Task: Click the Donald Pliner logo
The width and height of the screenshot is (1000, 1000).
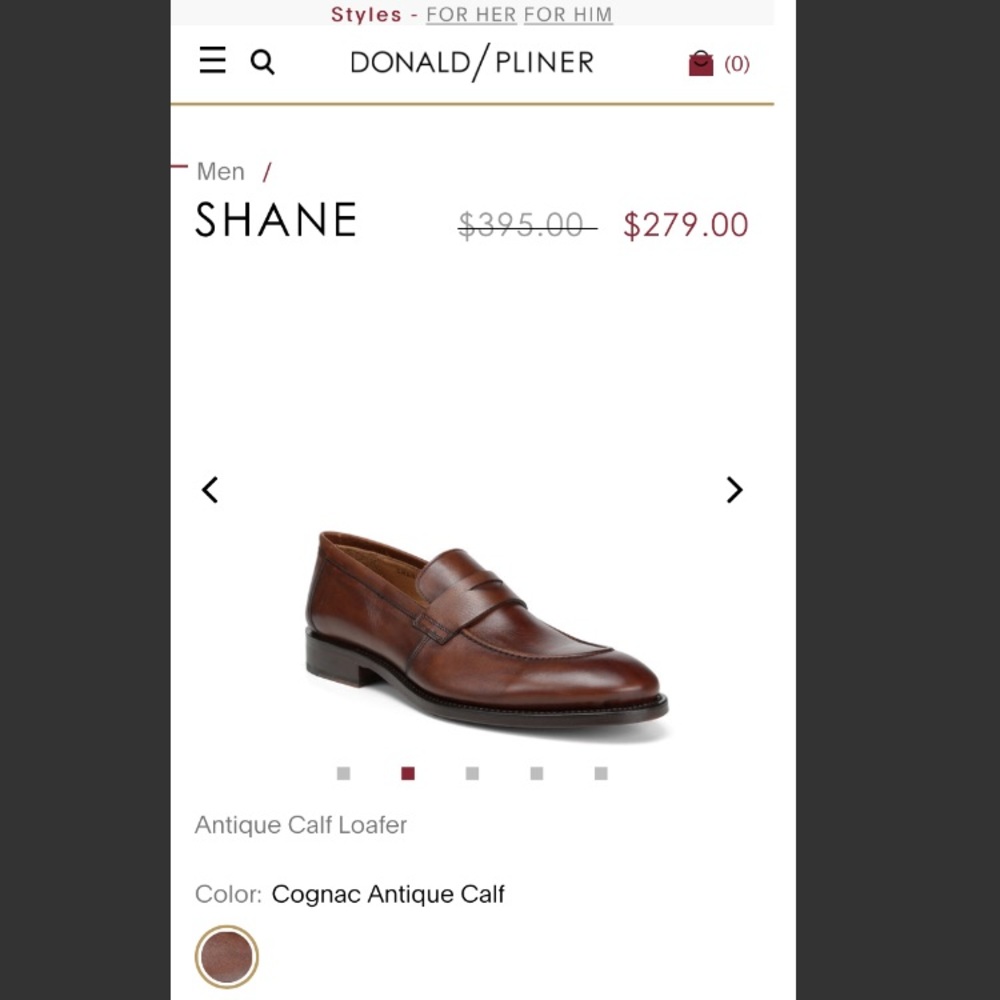Action: [470, 61]
